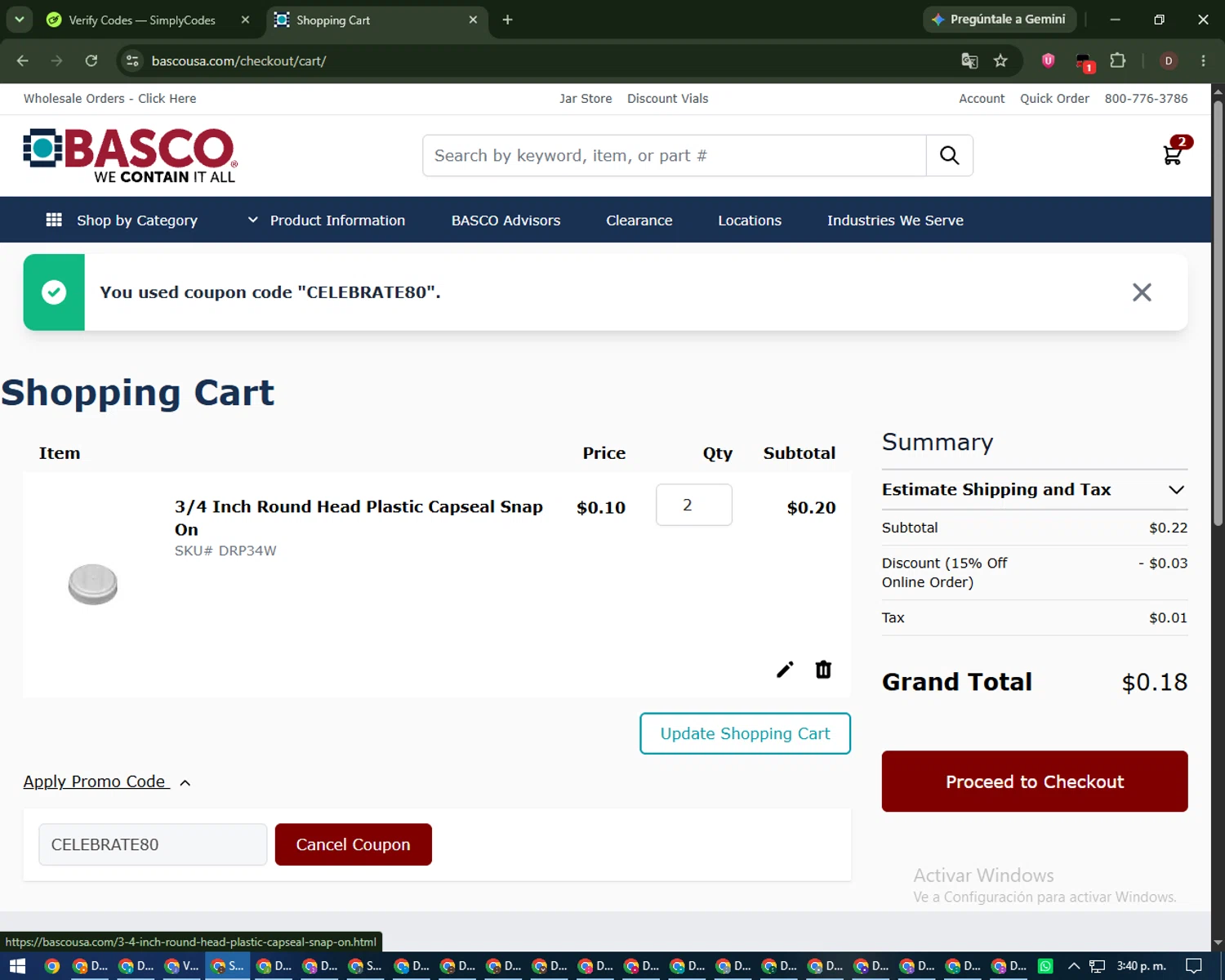This screenshot has width=1225, height=980.
Task: Click the address bar URL
Action: click(x=238, y=61)
